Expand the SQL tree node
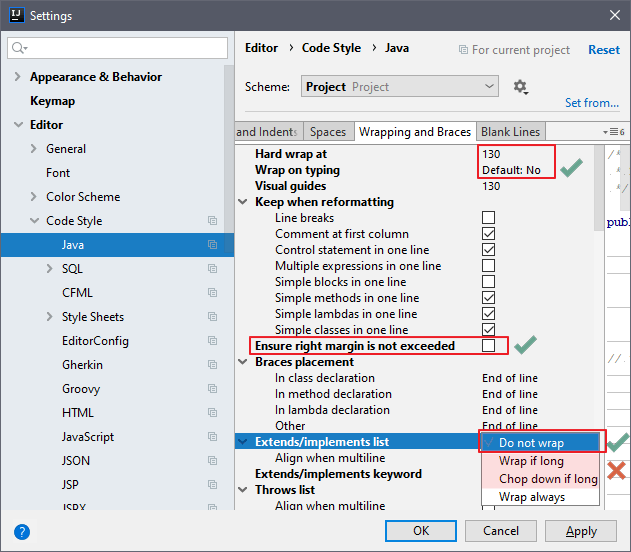The height and width of the screenshot is (552, 631). pos(49,268)
